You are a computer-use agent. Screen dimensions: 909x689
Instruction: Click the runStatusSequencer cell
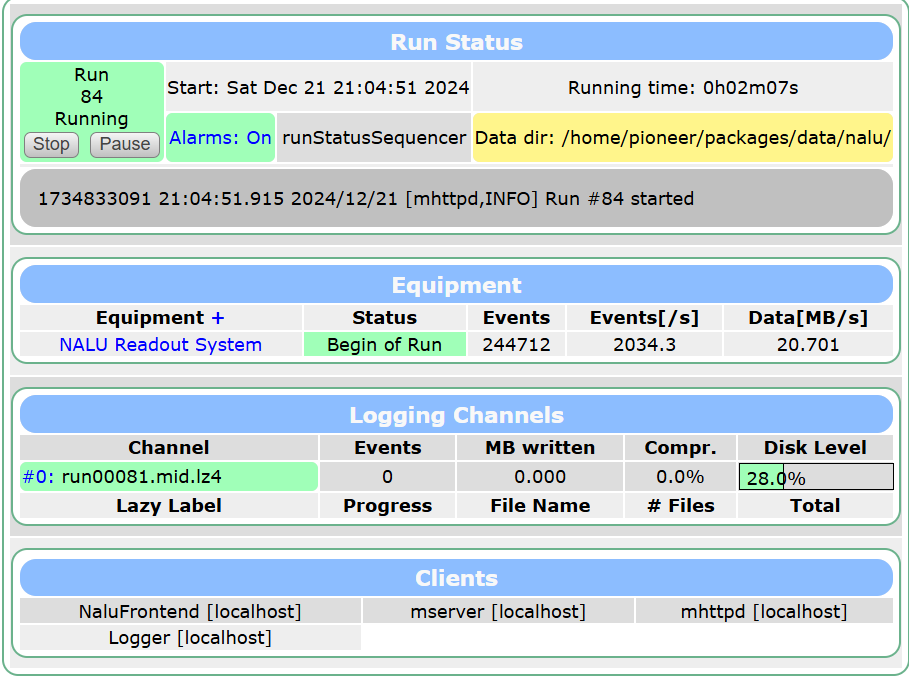tap(374, 138)
